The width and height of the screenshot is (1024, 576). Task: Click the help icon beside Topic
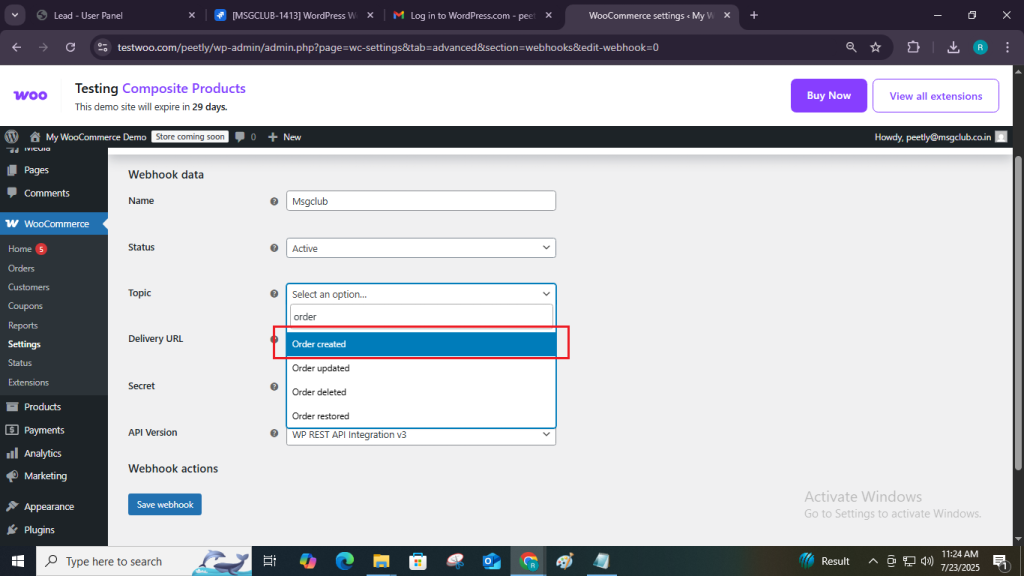(x=274, y=294)
